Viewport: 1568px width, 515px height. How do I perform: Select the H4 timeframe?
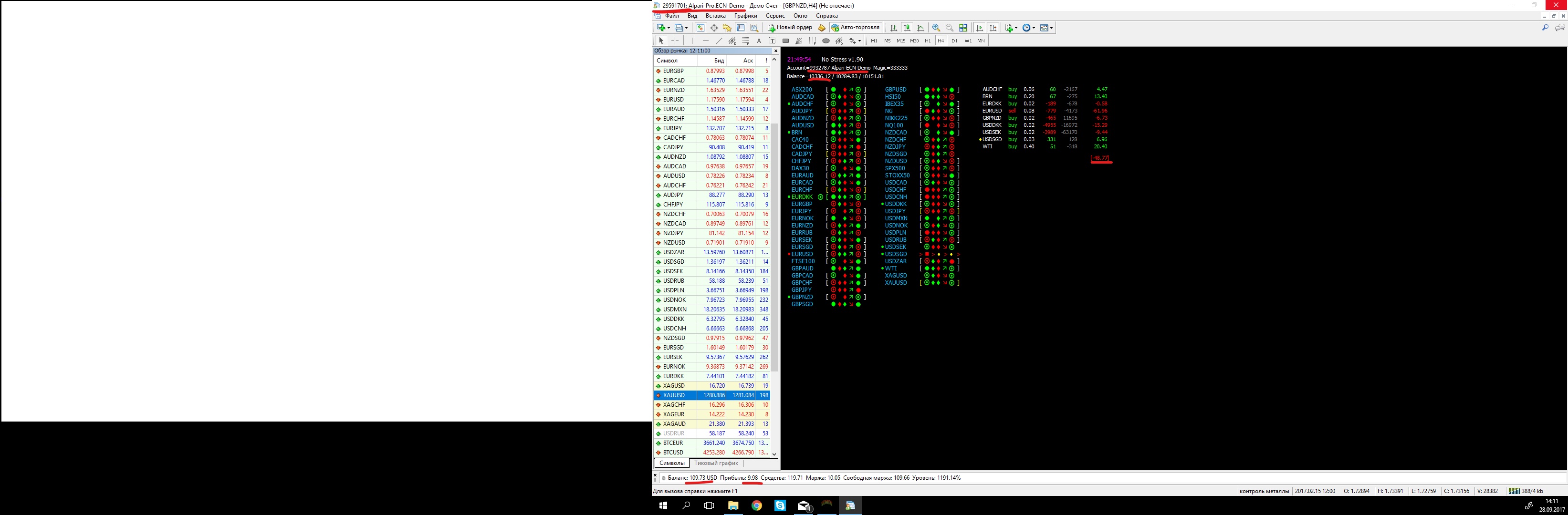(941, 41)
